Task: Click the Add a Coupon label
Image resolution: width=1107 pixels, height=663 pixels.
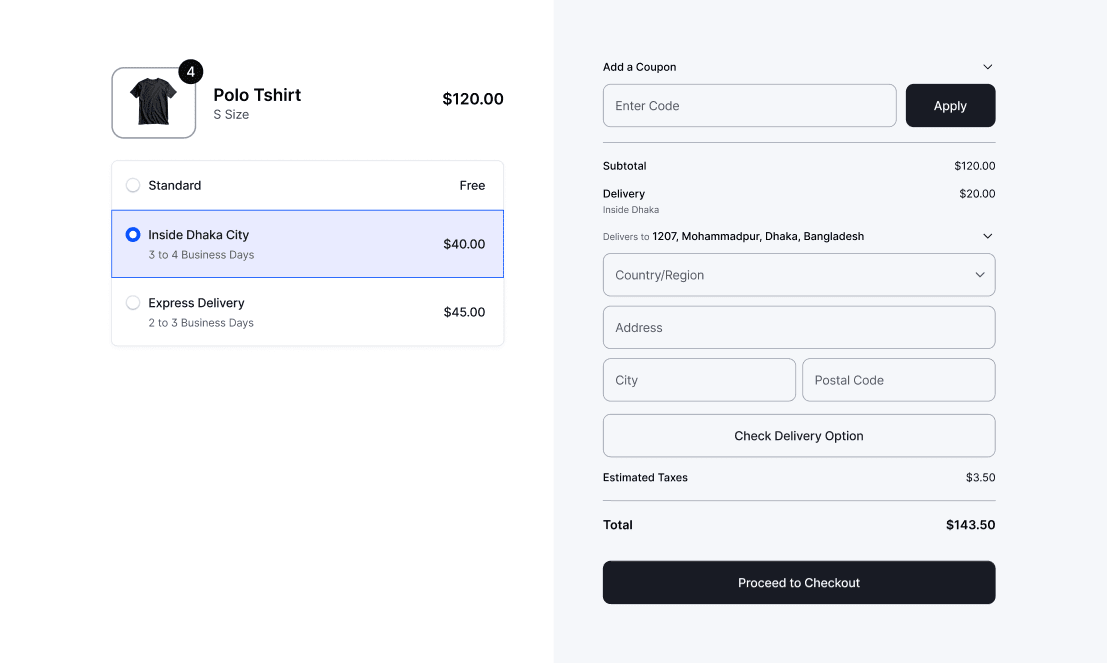Action: [x=640, y=67]
